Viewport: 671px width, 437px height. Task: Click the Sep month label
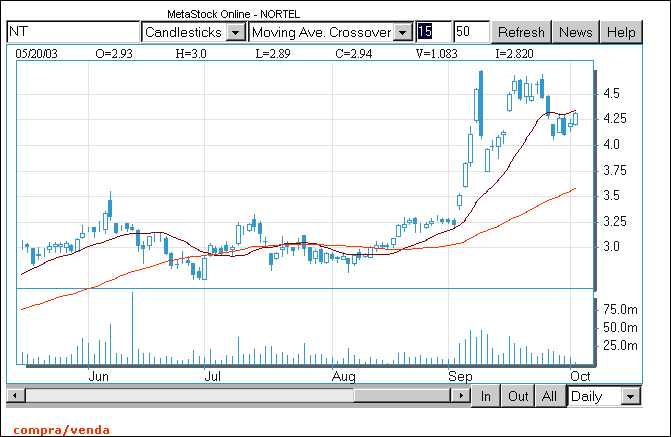(x=460, y=376)
